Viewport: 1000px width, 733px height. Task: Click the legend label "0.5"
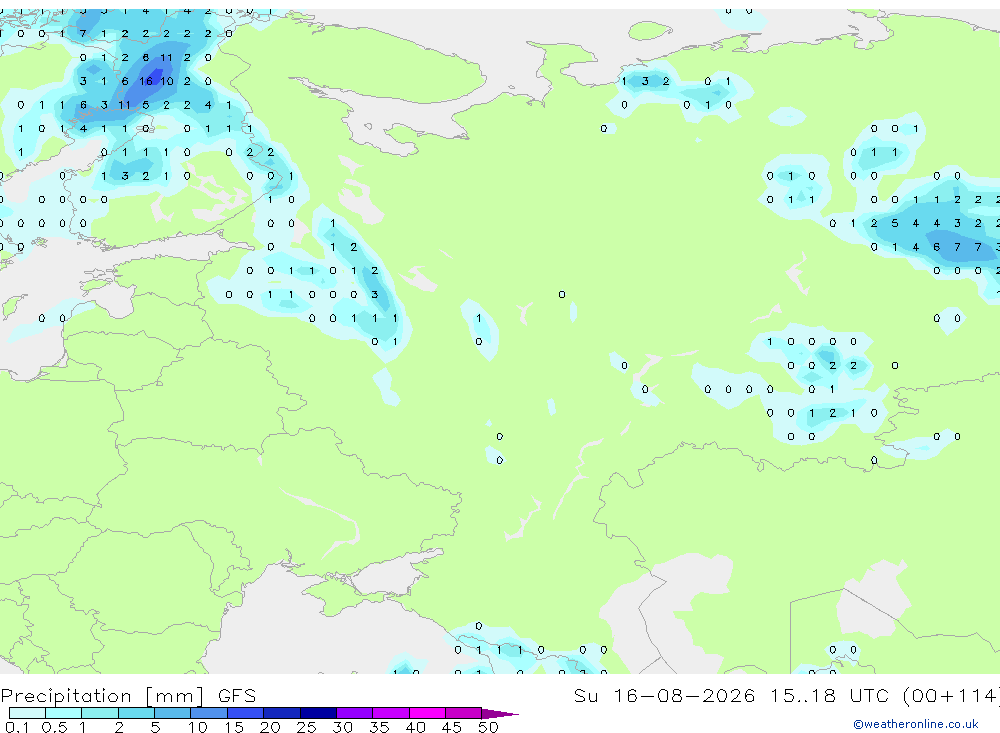pyautogui.click(x=54, y=727)
